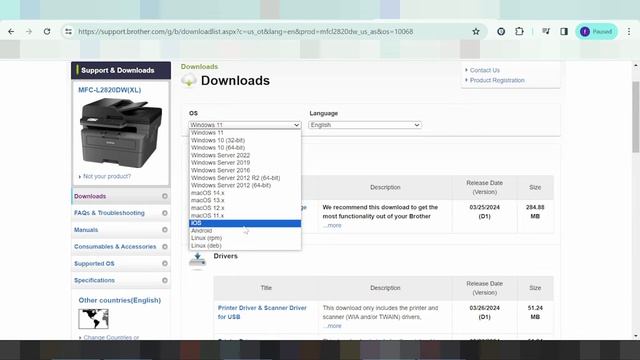This screenshot has height=360, width=640.
Task: Go back with the browser back arrow
Action: tap(11, 31)
